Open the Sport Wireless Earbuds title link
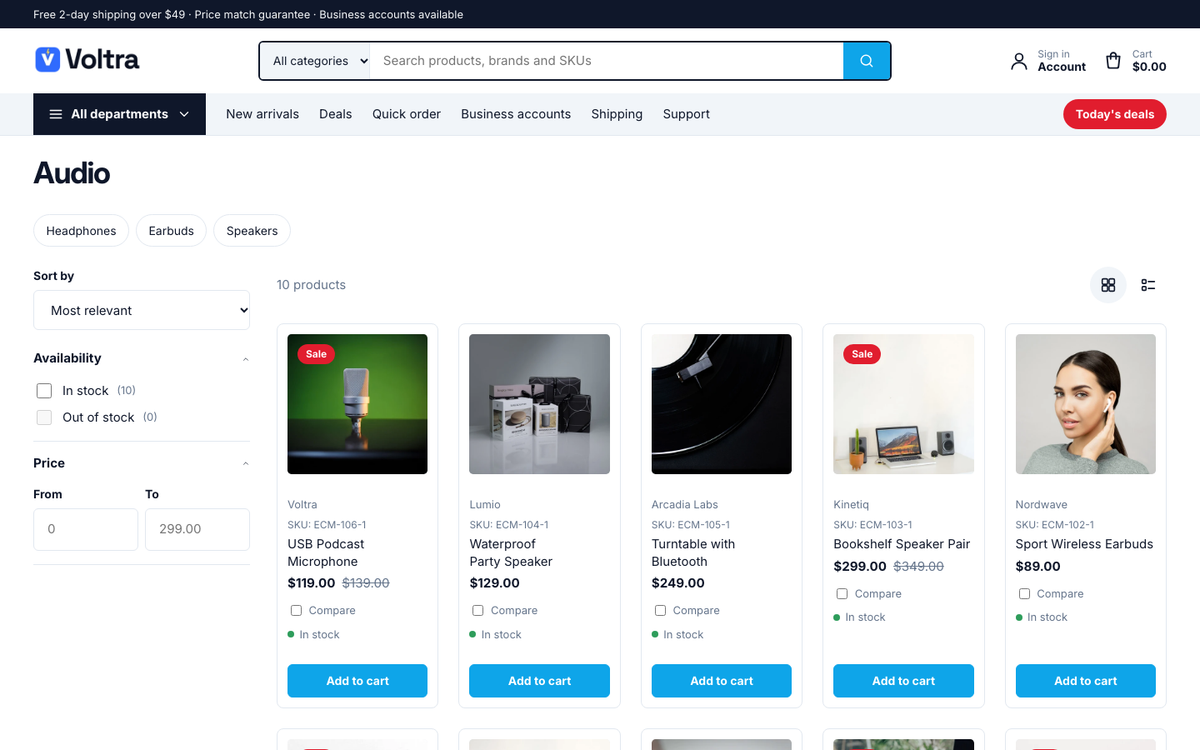The image size is (1200, 750). (1084, 544)
